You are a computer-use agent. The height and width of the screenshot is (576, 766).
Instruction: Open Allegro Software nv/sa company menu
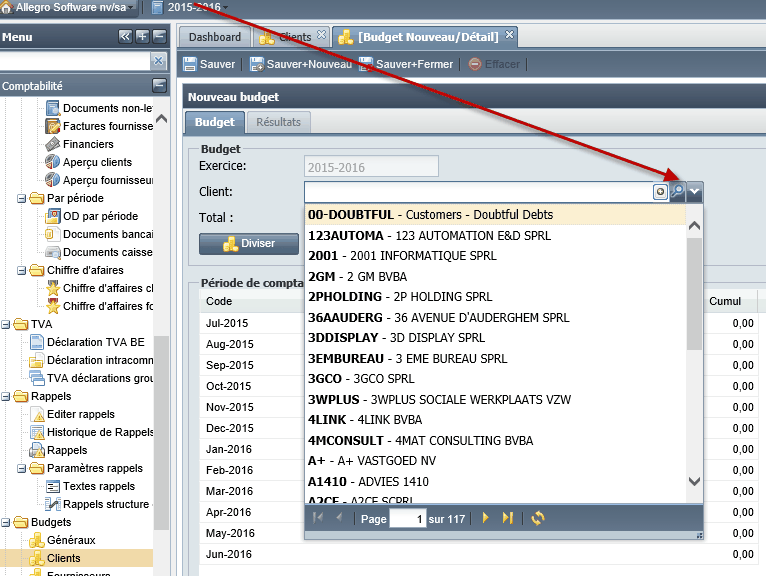click(x=67, y=7)
